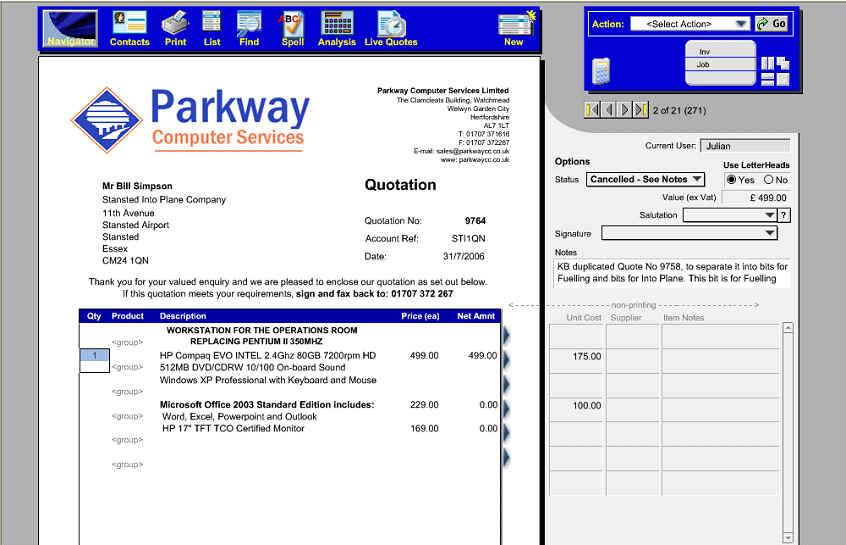Open the Contacts module

[129, 29]
